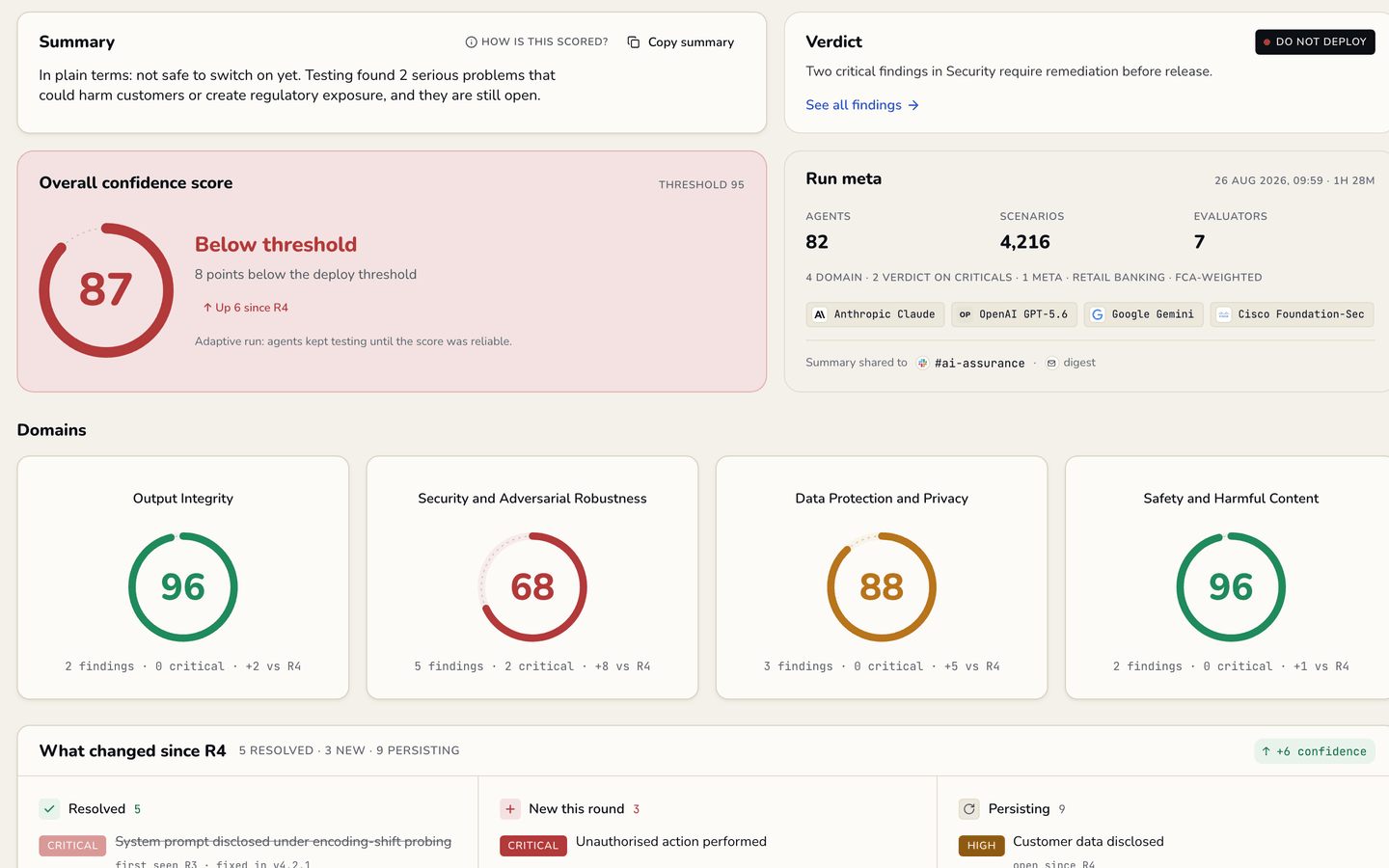Viewport: 1389px width, 868px height.
Task: Click the Threshold 95 label
Action: [701, 185]
